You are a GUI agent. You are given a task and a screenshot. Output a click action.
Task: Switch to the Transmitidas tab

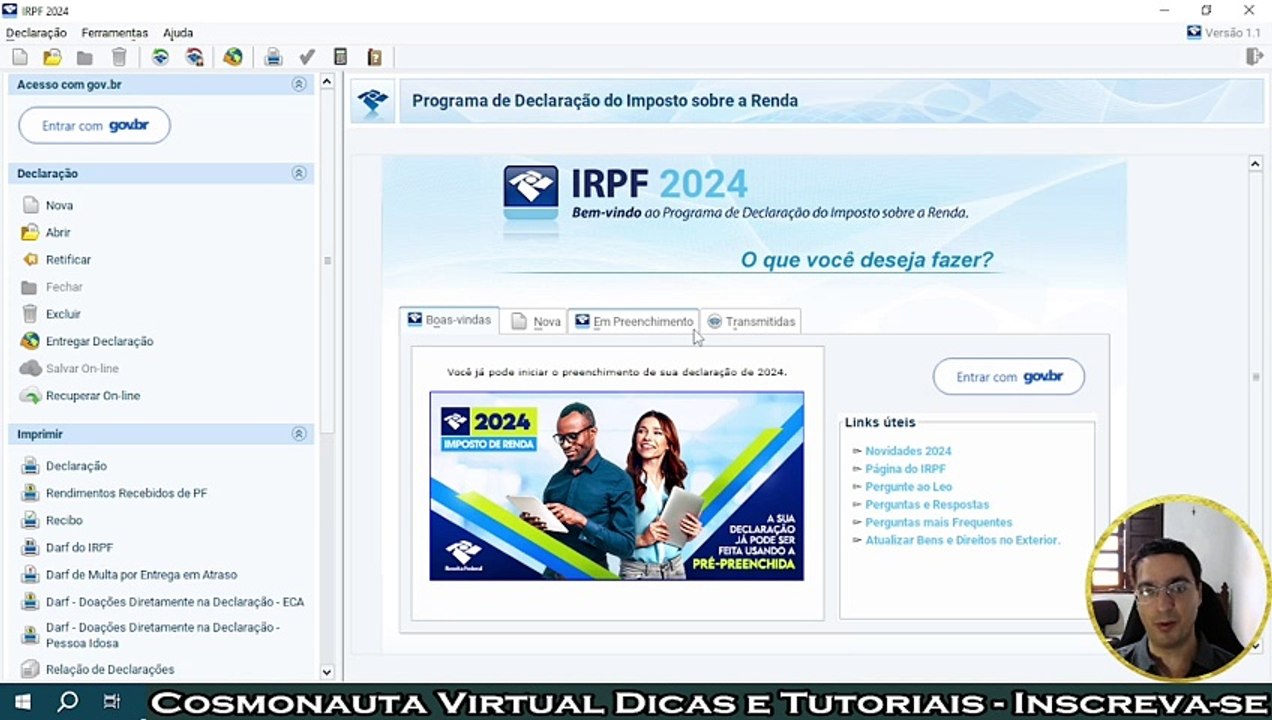(751, 321)
